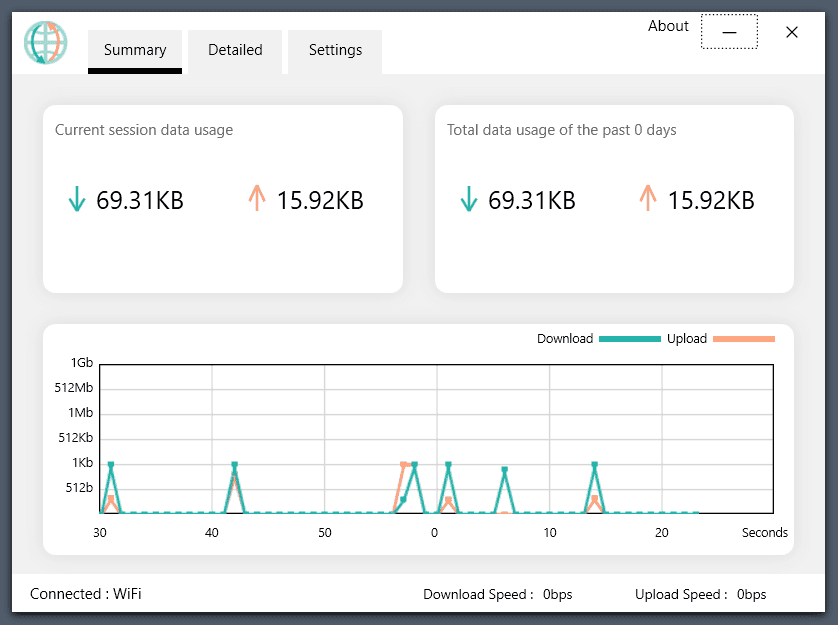This screenshot has width=838, height=625.
Task: Switch to the Settings tab
Action: 334,49
